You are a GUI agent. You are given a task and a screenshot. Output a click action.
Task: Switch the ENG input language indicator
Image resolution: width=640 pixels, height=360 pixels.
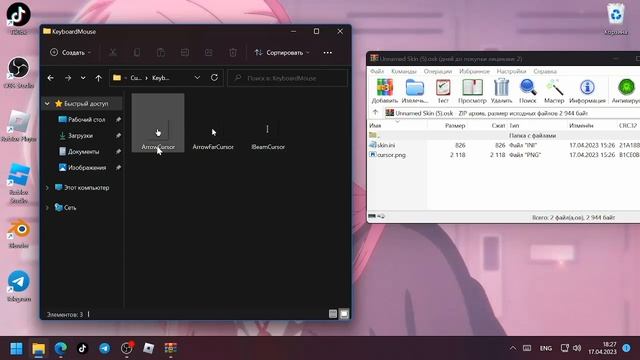tap(546, 348)
